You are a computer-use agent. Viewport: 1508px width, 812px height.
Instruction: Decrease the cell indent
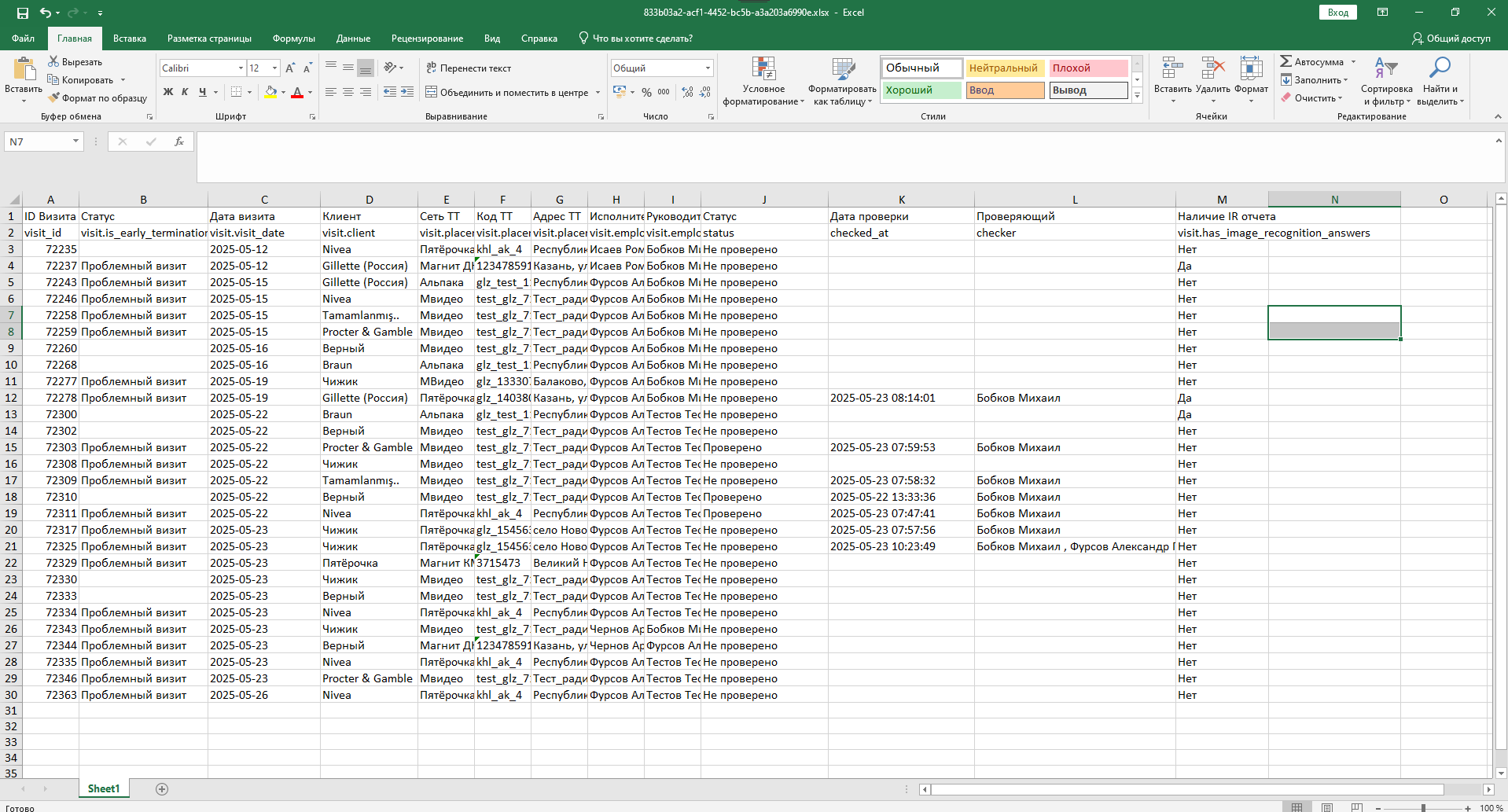pyautogui.click(x=390, y=92)
